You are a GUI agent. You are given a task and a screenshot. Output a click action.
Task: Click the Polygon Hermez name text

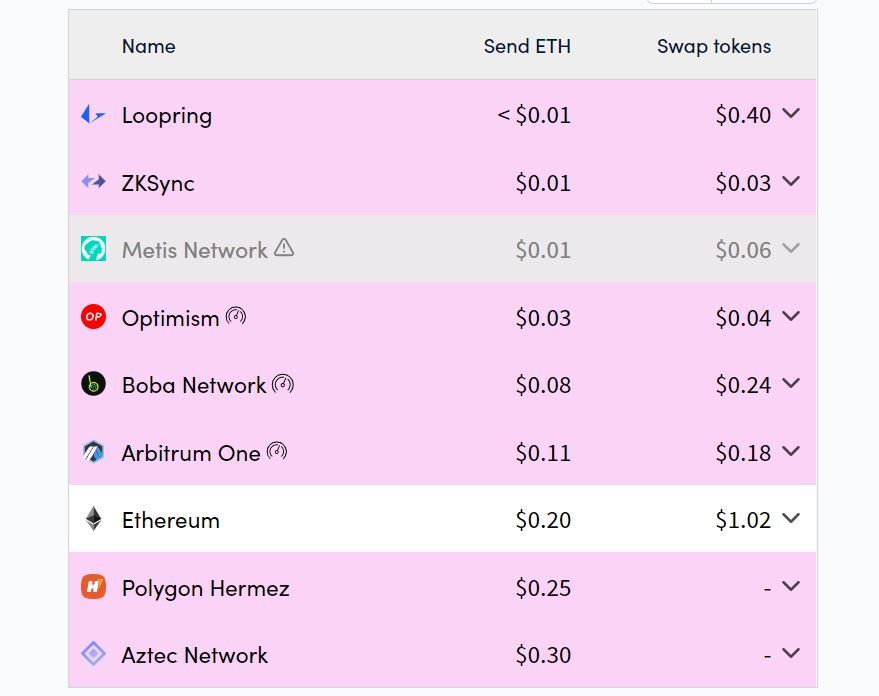(x=205, y=588)
